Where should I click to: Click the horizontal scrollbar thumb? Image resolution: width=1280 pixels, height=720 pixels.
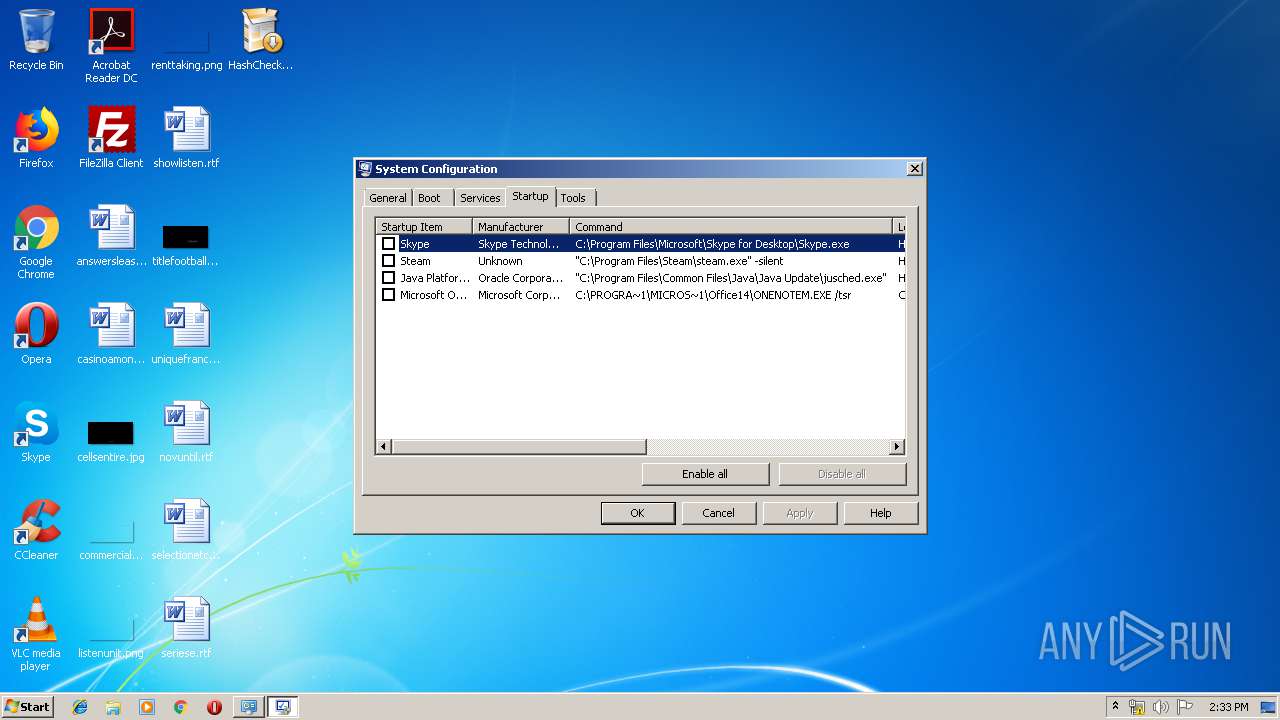519,447
